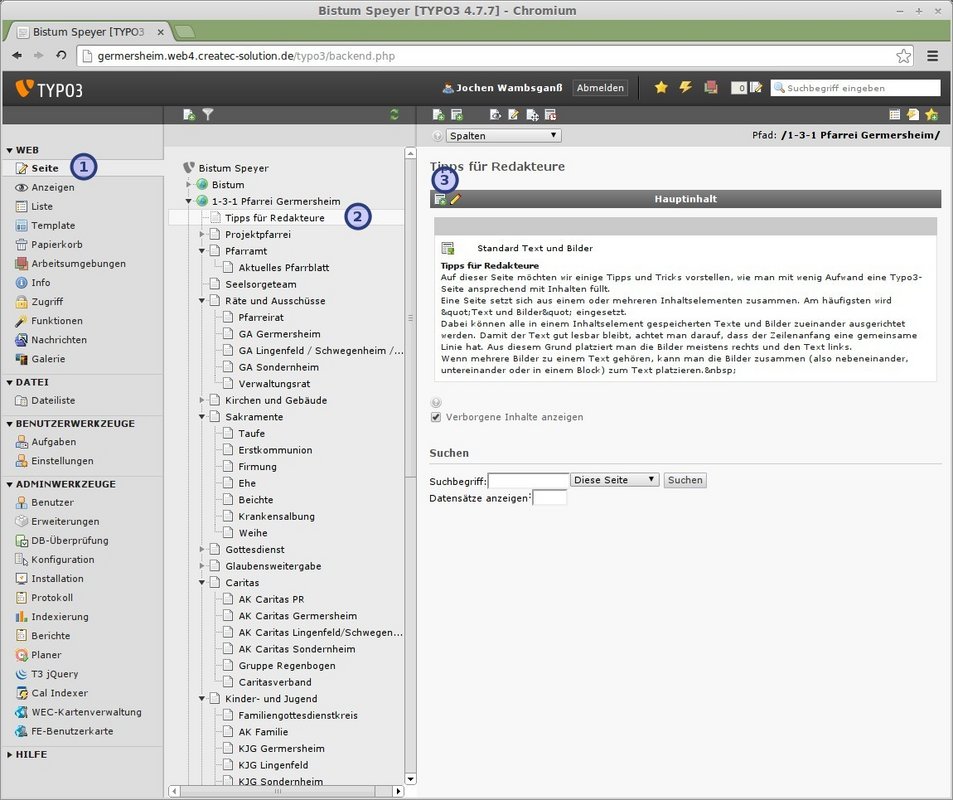The image size is (953, 800).
Task: Refresh the page tree with green arrows icon
Action: tap(395, 115)
